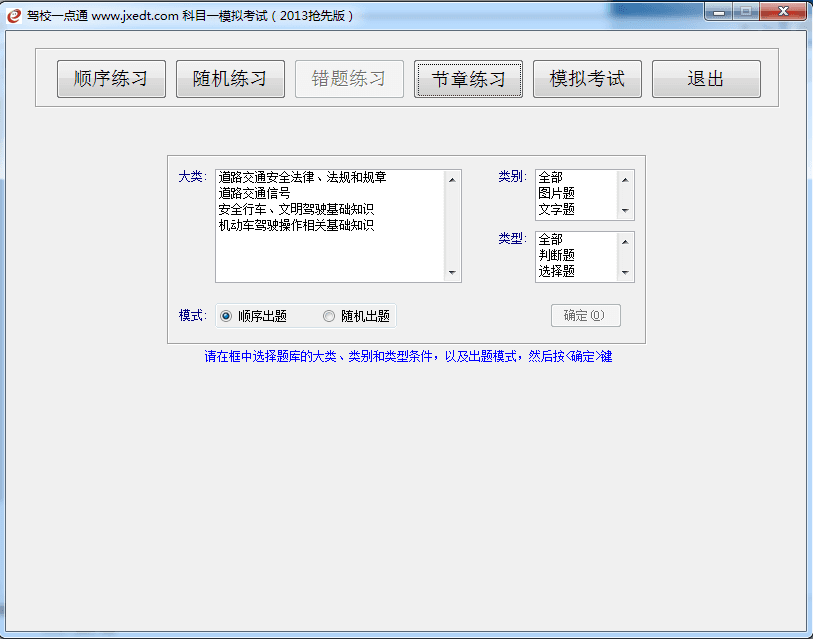Select 文字题 in the 类别 list
Screen dimensions: 813x639
point(557,209)
